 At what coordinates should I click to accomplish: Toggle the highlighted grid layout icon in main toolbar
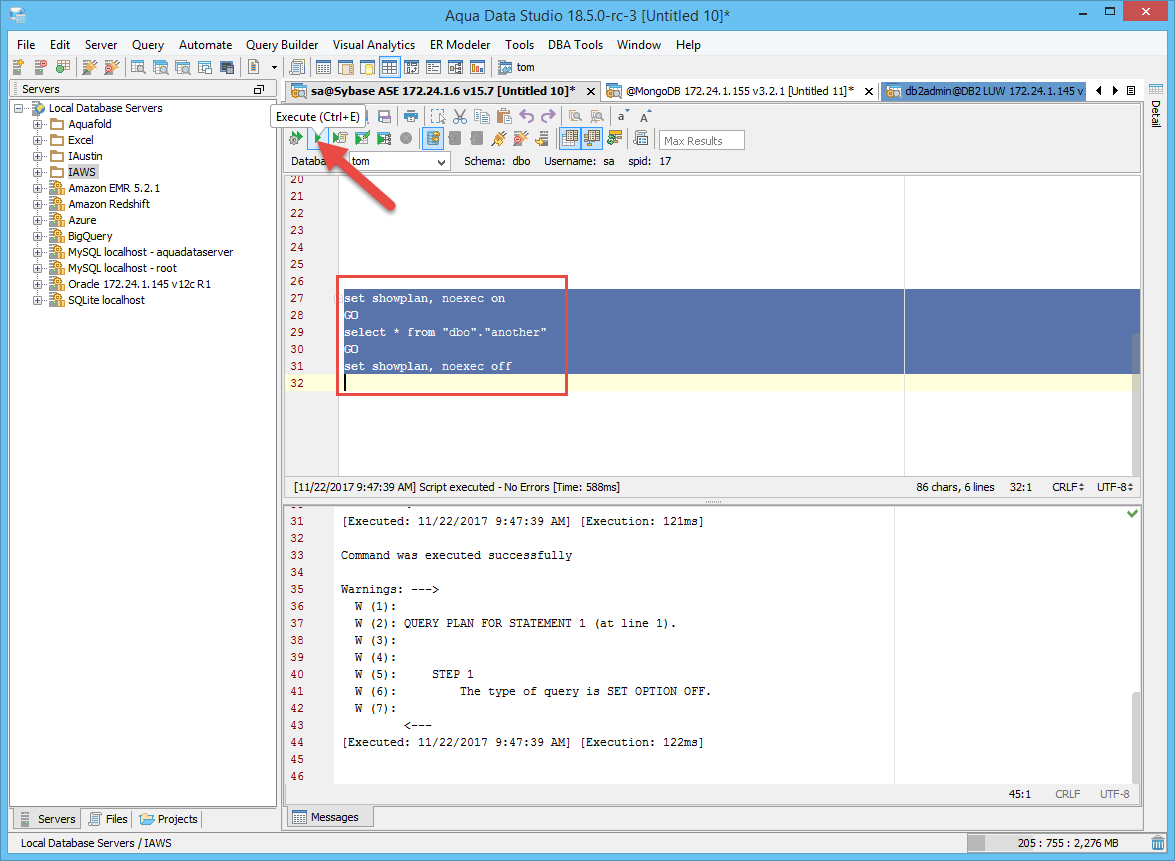(x=389, y=67)
